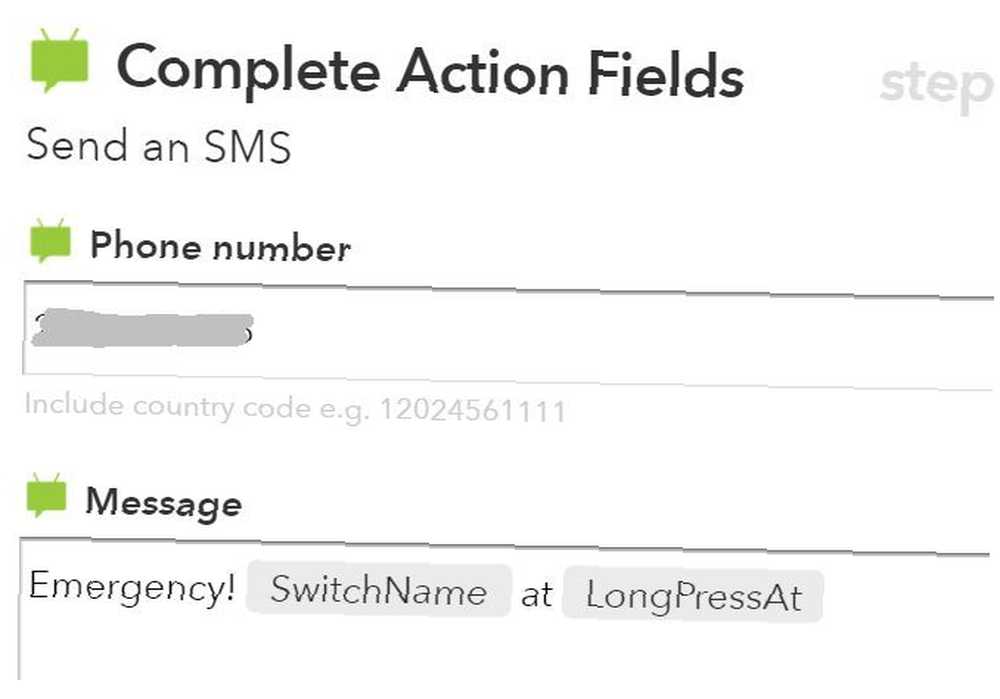The width and height of the screenshot is (1000, 699).
Task: Select the LongPressAt ingredient pill
Action: pos(693,596)
